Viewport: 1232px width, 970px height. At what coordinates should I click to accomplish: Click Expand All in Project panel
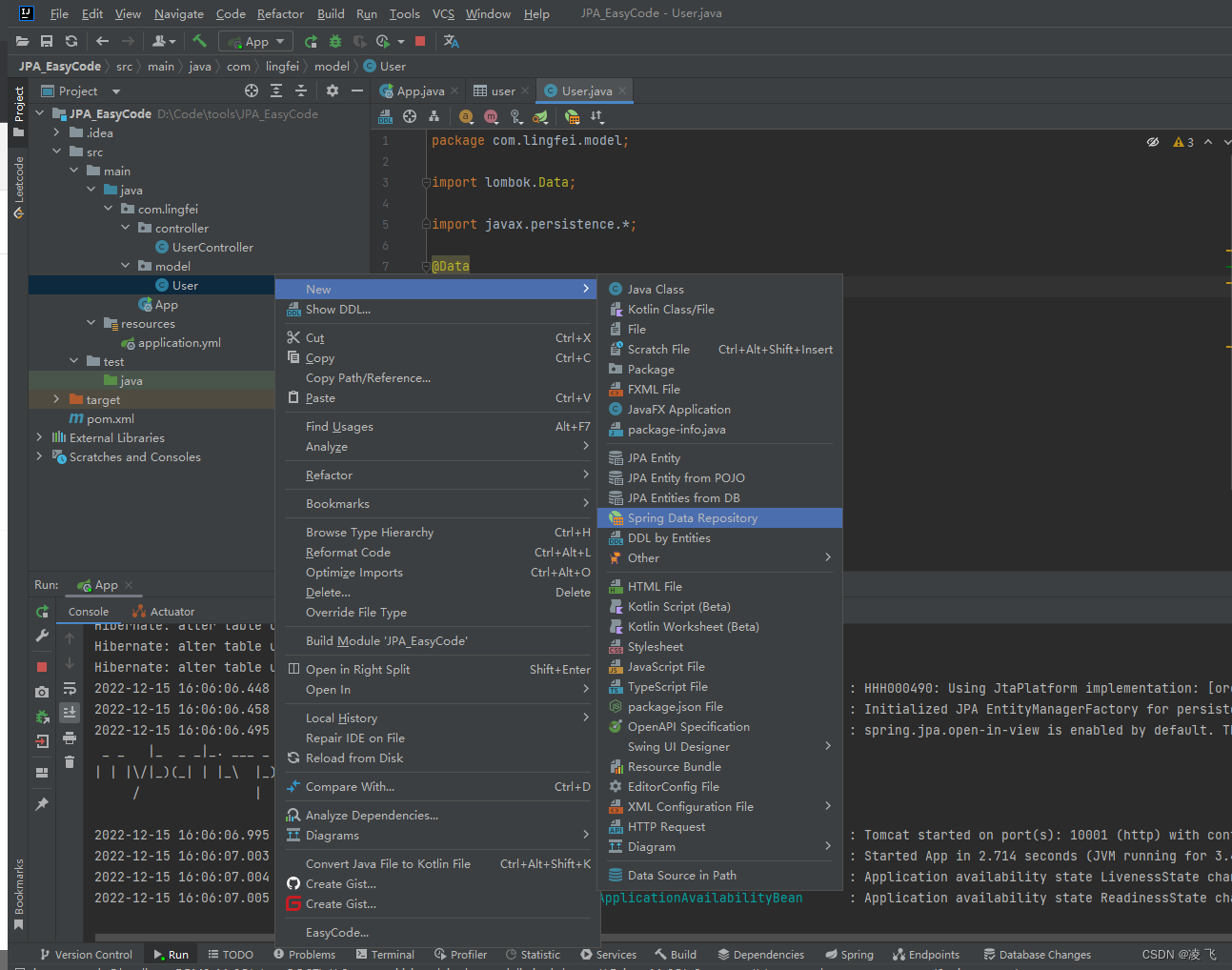pyautogui.click(x=276, y=91)
